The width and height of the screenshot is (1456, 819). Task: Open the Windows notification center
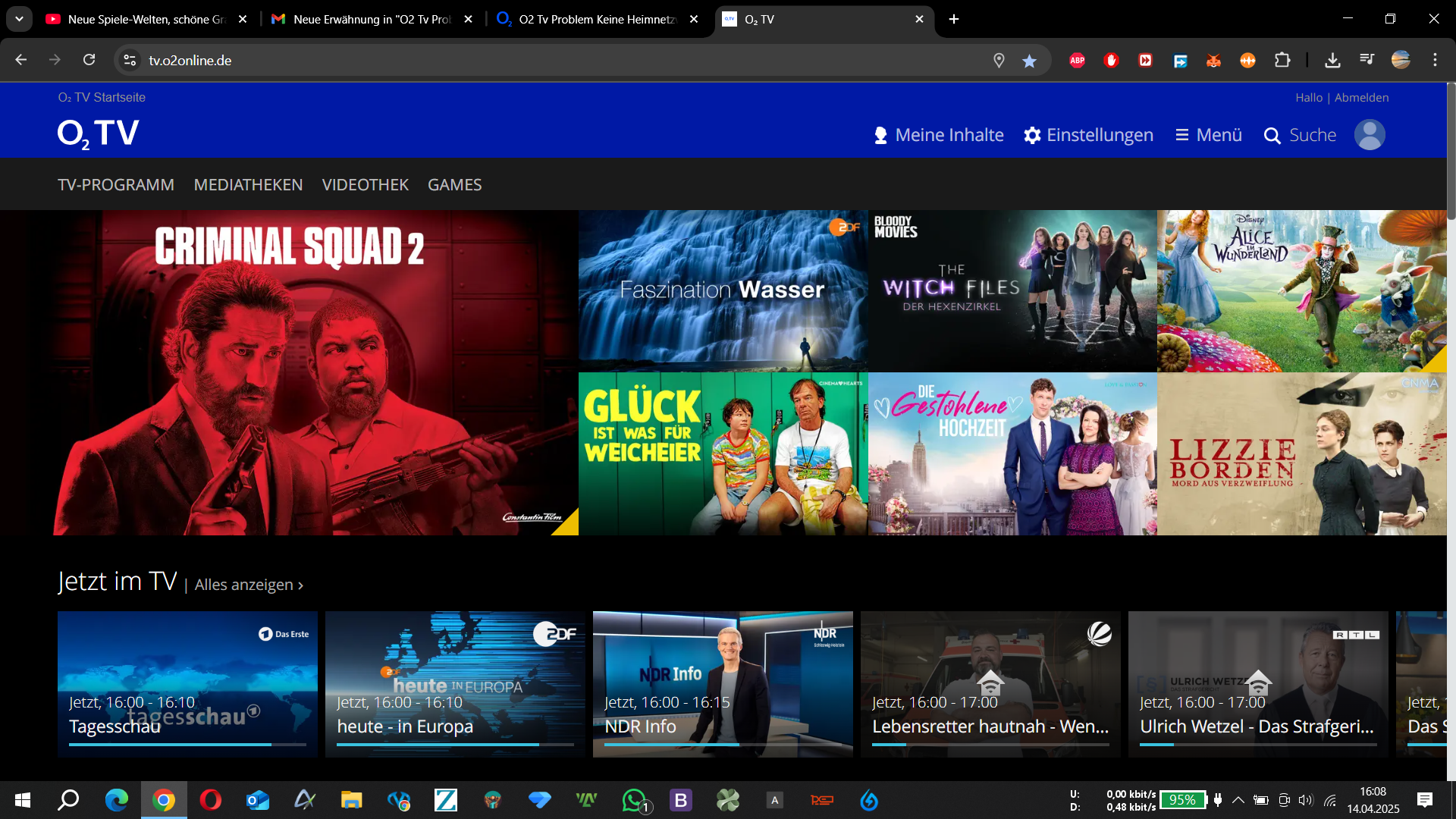pyautogui.click(x=1425, y=800)
